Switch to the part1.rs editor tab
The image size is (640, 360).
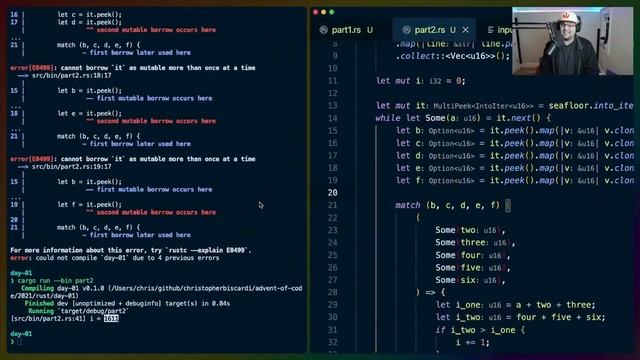coord(346,30)
